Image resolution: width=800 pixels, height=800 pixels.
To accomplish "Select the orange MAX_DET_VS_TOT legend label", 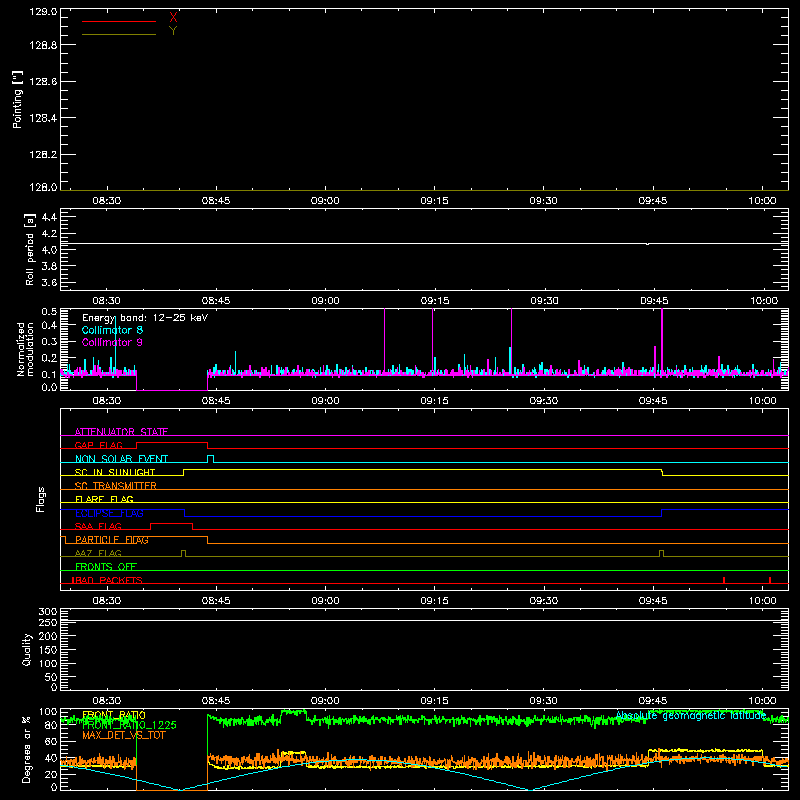I will coord(123,735).
